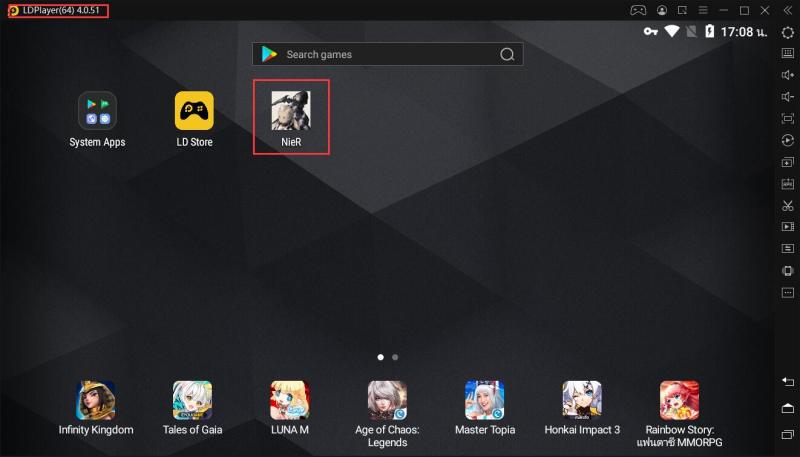This screenshot has height=457, width=800.
Task: Open emulator settings gear icon in sidebar
Action: pyautogui.click(x=788, y=32)
